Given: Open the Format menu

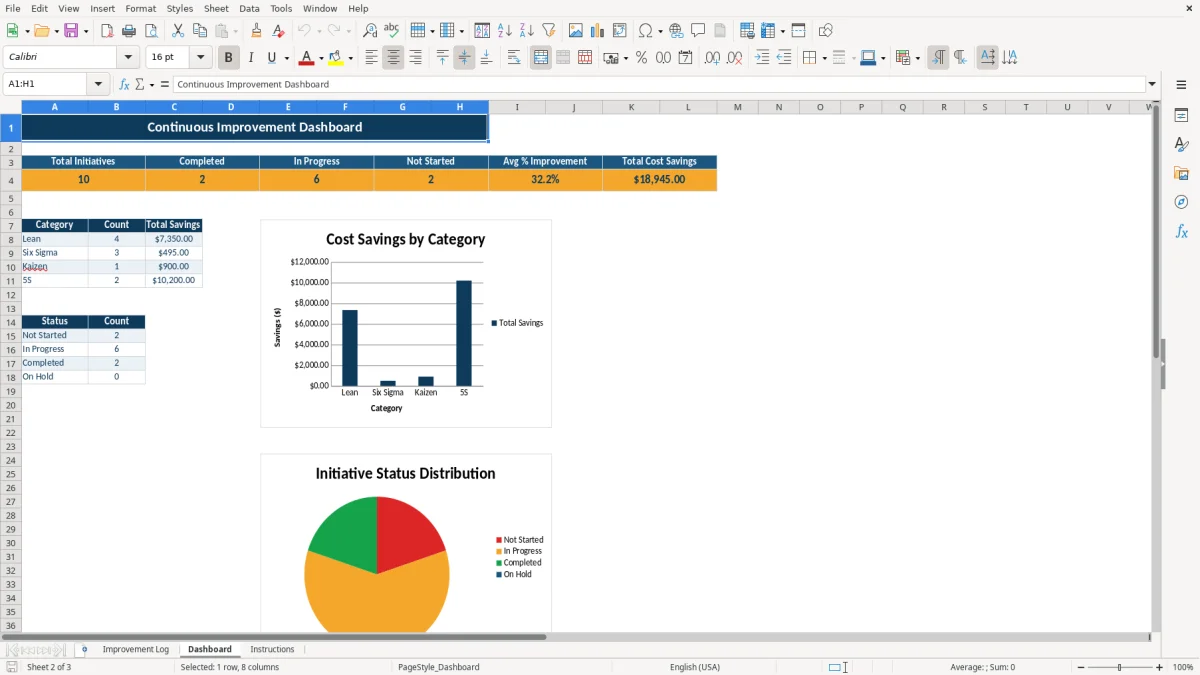Looking at the screenshot, I should point(141,8).
